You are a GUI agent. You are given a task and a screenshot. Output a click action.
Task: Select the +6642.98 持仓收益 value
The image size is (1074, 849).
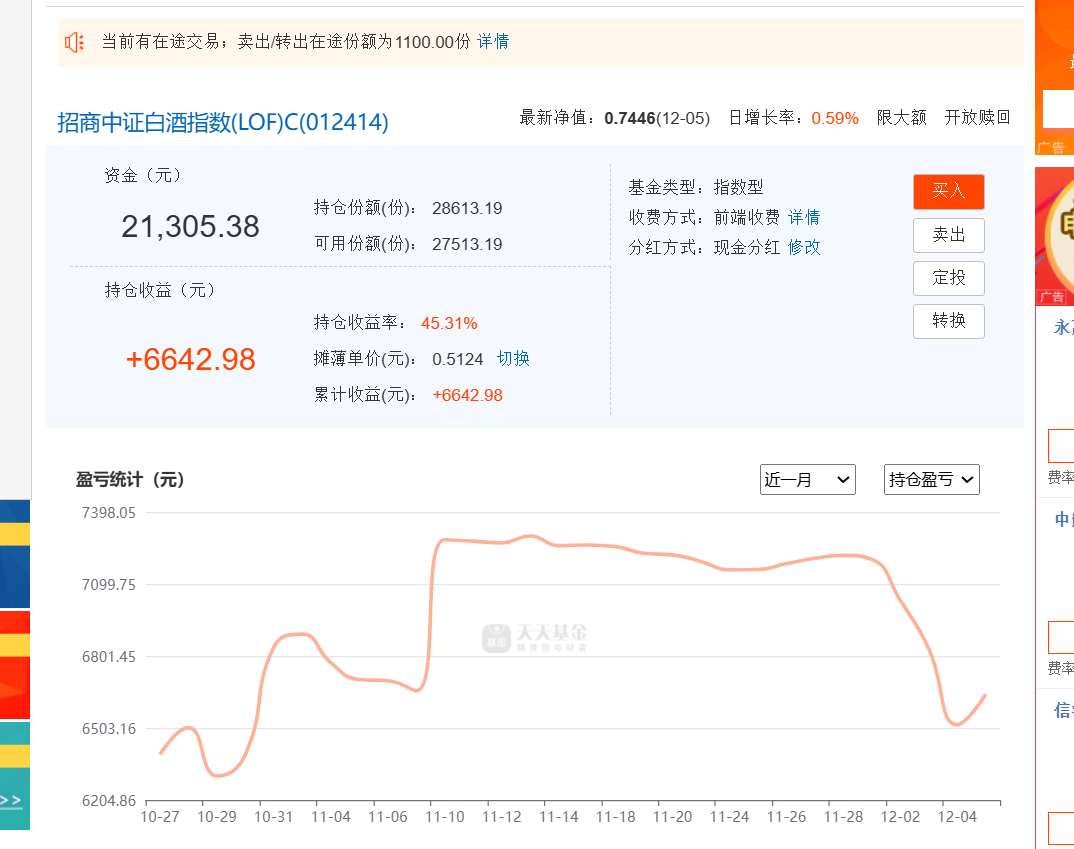coord(190,359)
